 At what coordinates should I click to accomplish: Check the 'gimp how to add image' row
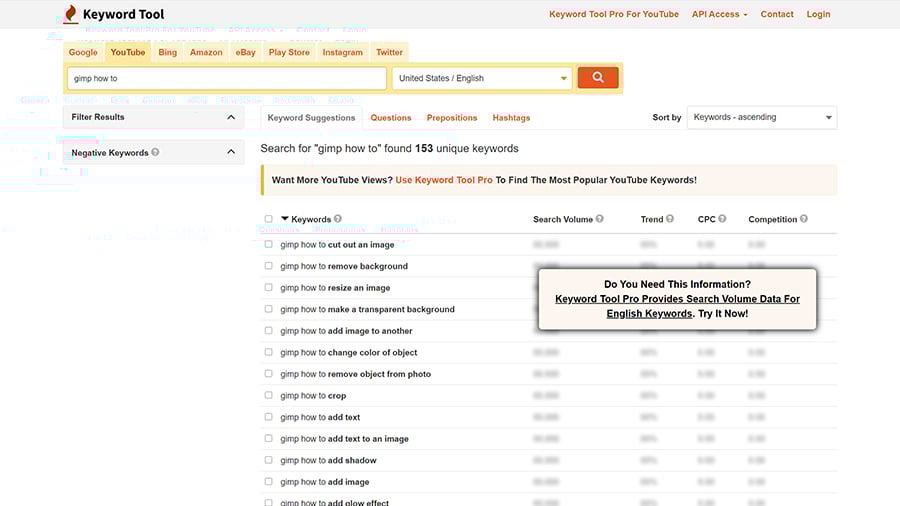[269, 481]
